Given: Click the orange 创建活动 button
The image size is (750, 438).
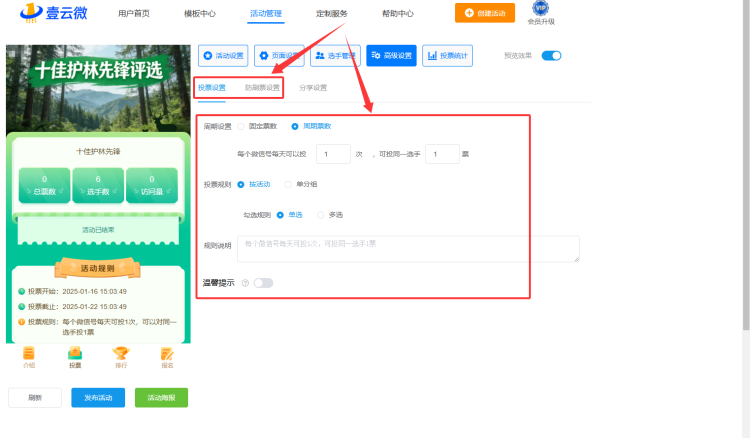Looking at the screenshot, I should (x=485, y=13).
